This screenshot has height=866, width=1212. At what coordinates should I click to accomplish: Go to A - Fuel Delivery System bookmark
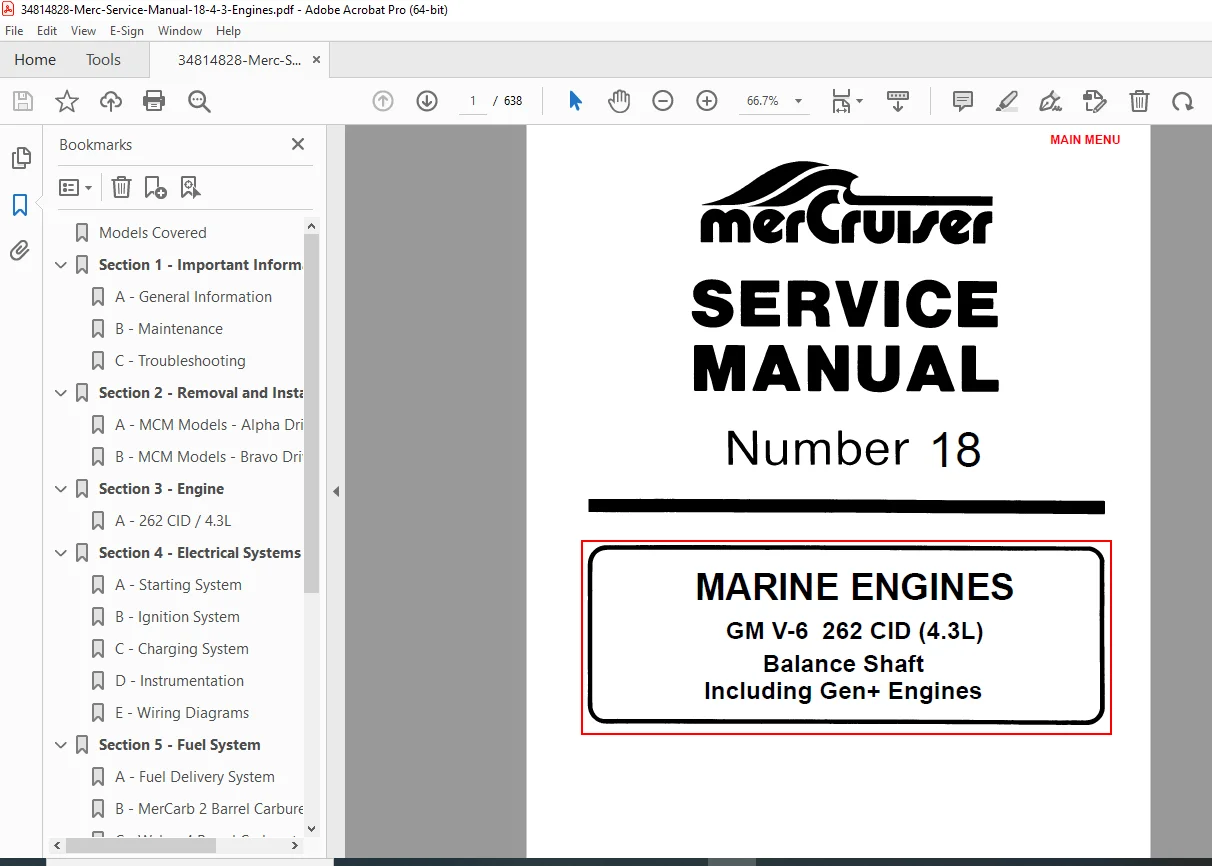coord(195,777)
